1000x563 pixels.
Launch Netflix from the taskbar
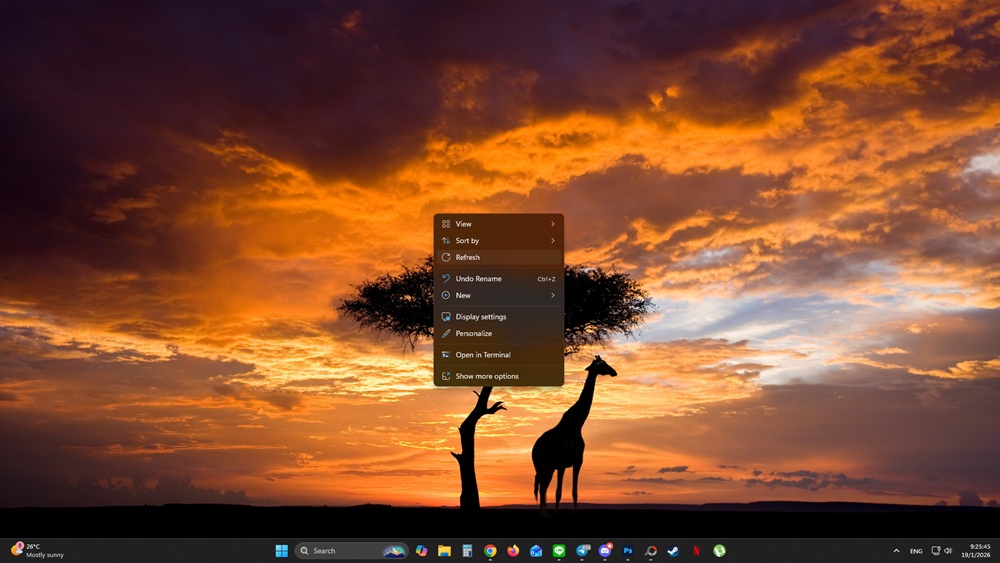pyautogui.click(x=696, y=551)
